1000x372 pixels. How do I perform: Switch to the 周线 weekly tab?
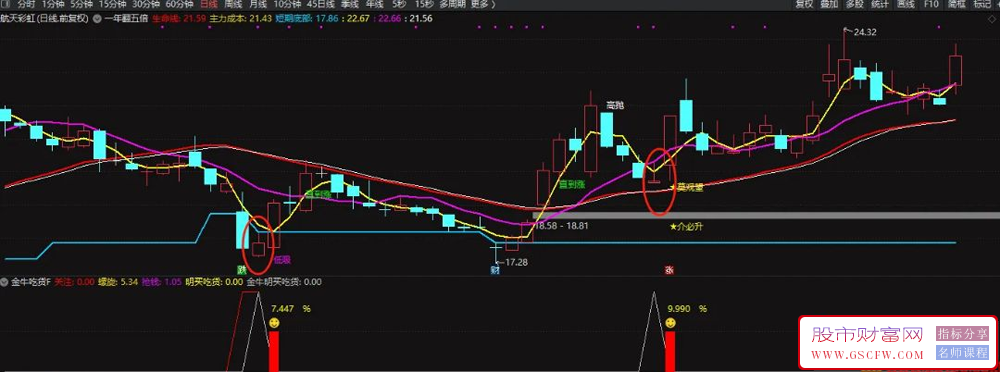[x=233, y=4]
